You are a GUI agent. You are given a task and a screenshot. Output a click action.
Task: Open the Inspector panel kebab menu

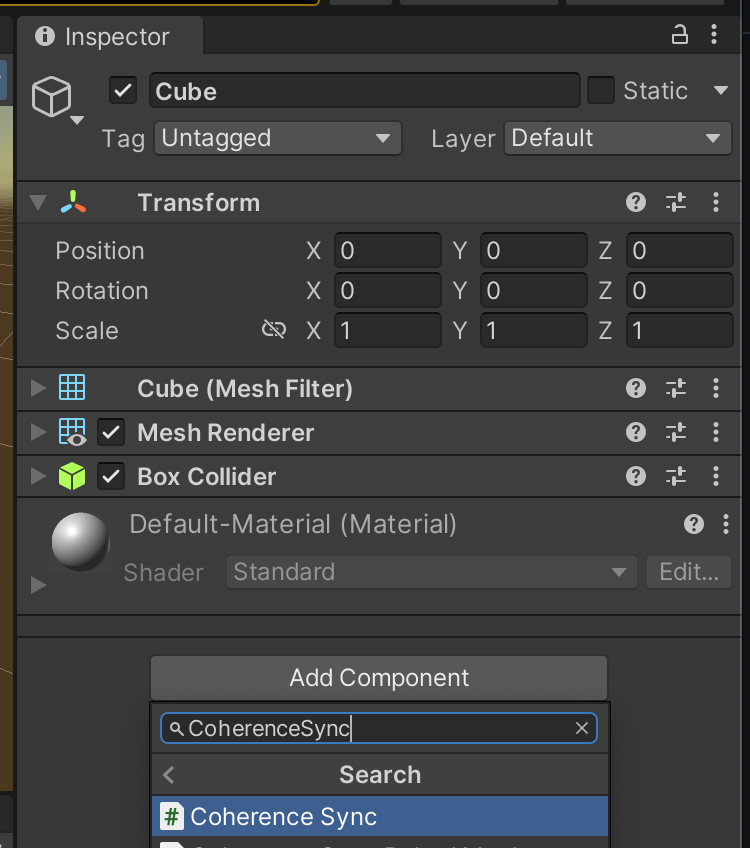(x=714, y=36)
